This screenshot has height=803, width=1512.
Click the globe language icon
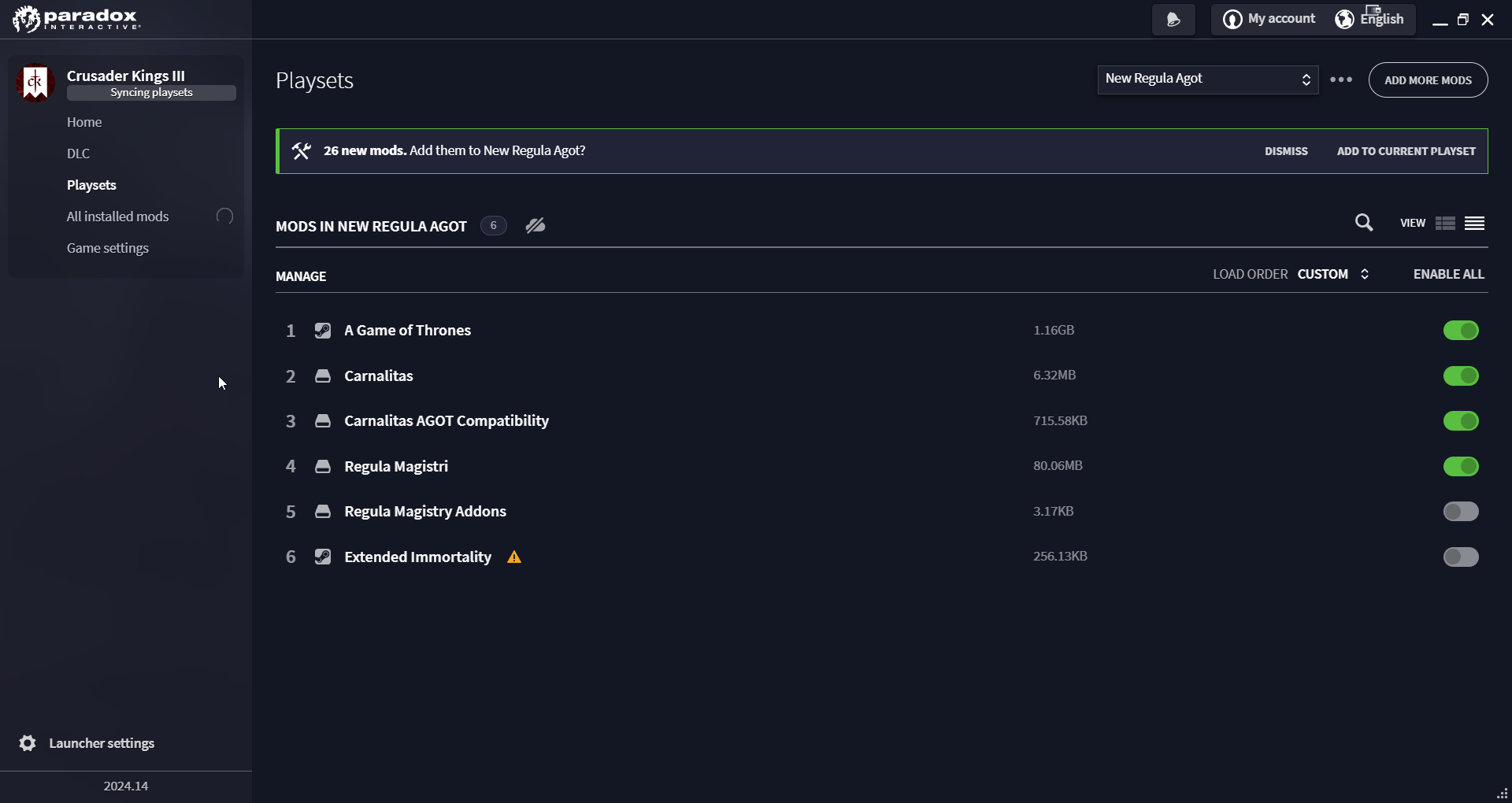click(1344, 19)
